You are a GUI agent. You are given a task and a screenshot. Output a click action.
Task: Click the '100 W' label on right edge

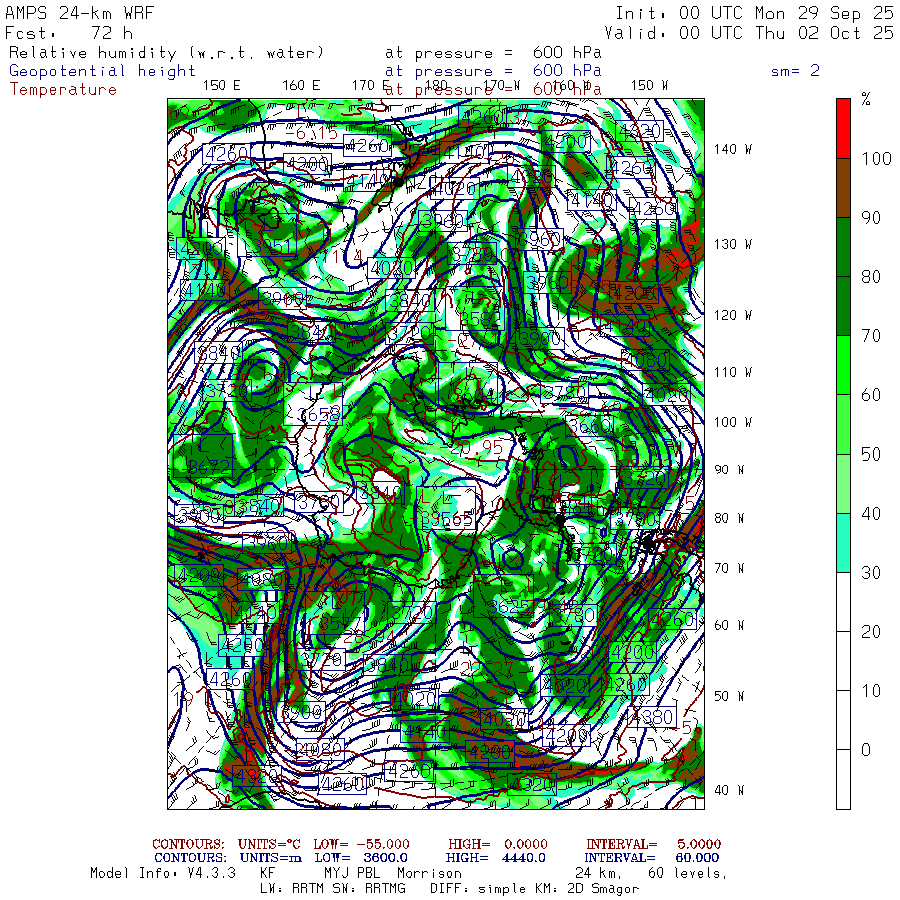pyautogui.click(x=733, y=422)
